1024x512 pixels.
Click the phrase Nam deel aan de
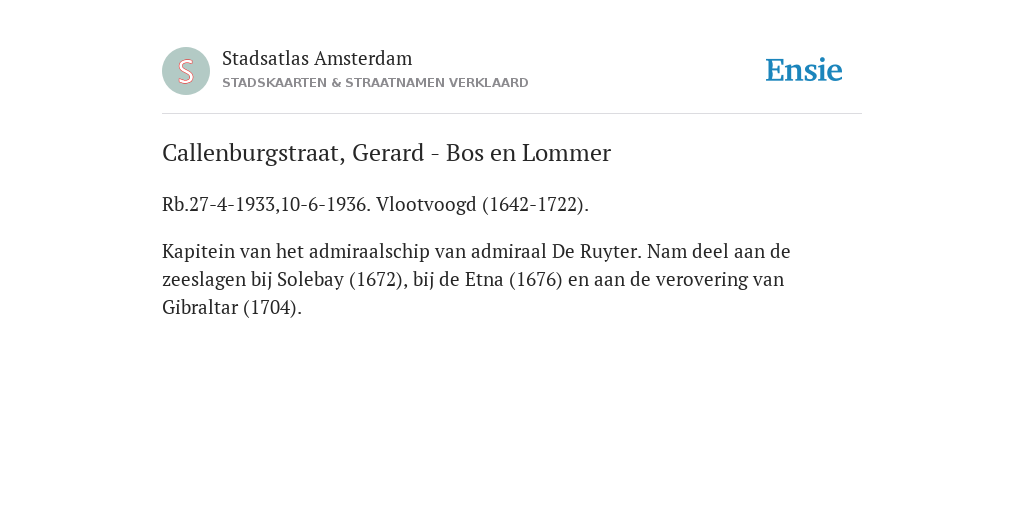point(719,251)
